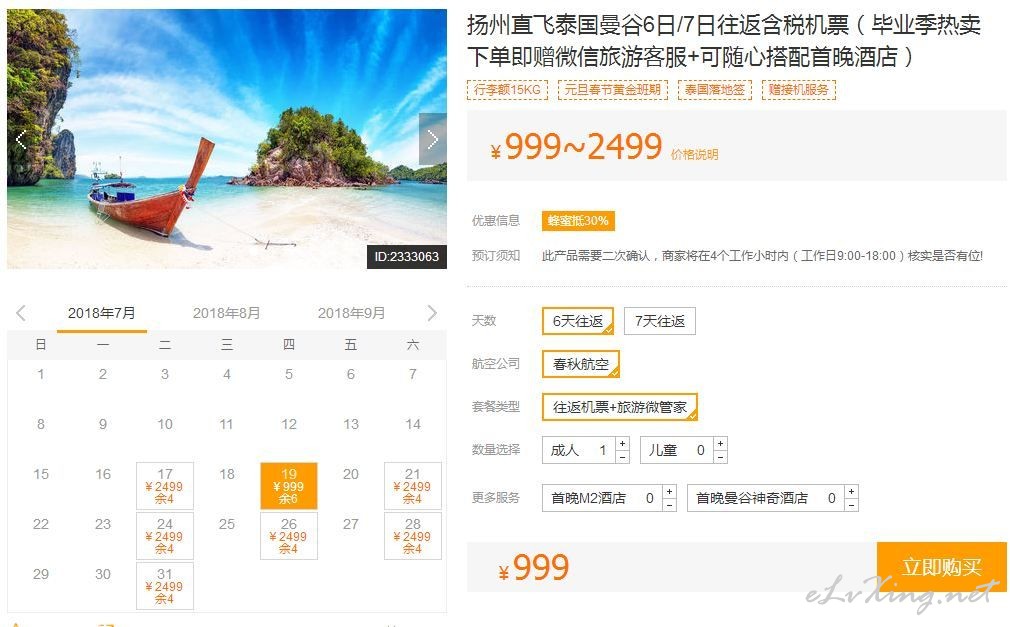Choose 往返机票+旅游微管家 package type
The width and height of the screenshot is (1010, 627).
[x=620, y=407]
